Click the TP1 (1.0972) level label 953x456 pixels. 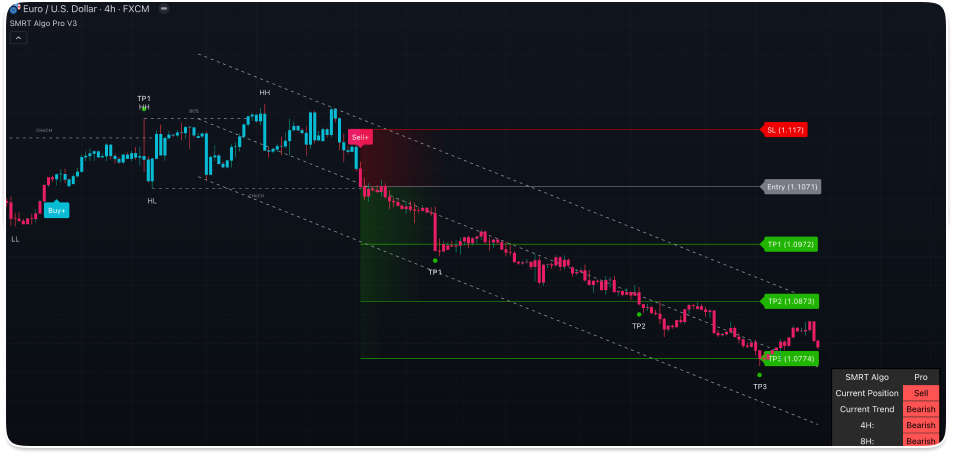[x=790, y=244]
